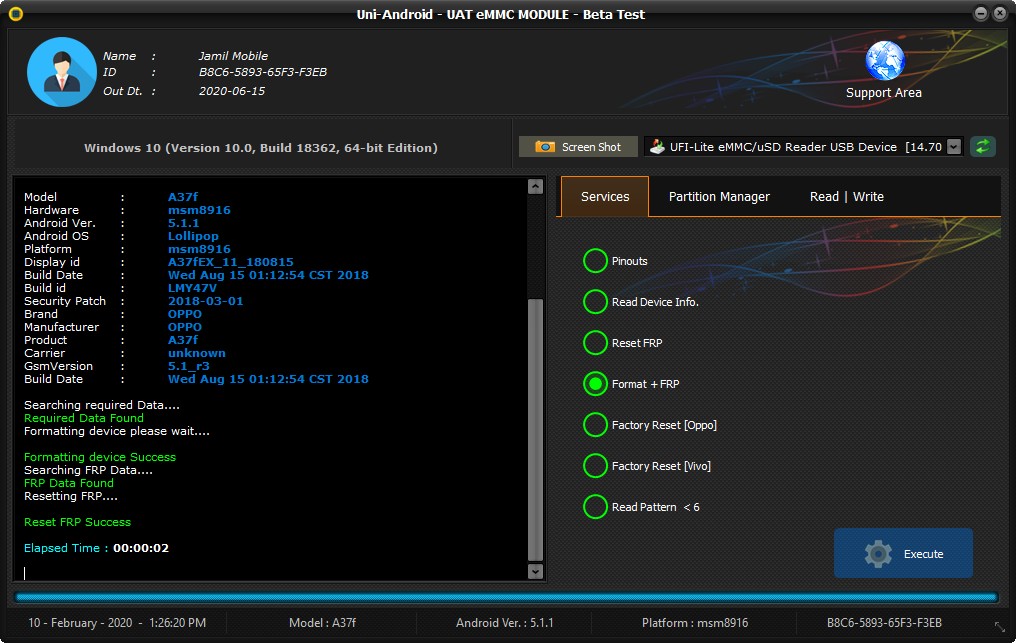
Task: Click the log panel scroll-down arrow
Action: click(x=535, y=571)
